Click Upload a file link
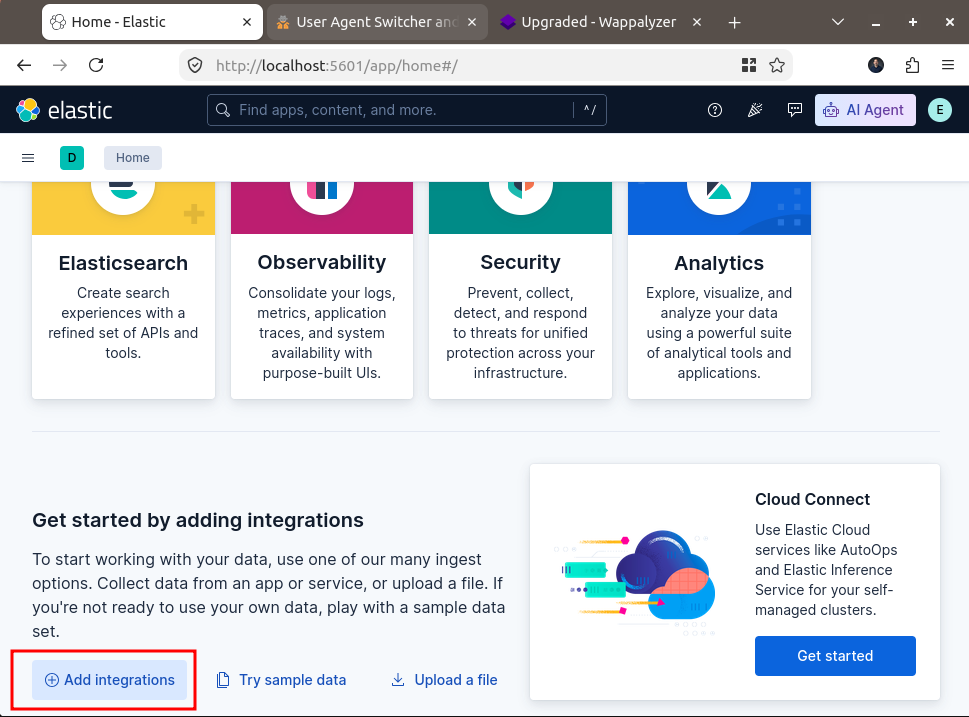This screenshot has height=717, width=969. [x=444, y=680]
